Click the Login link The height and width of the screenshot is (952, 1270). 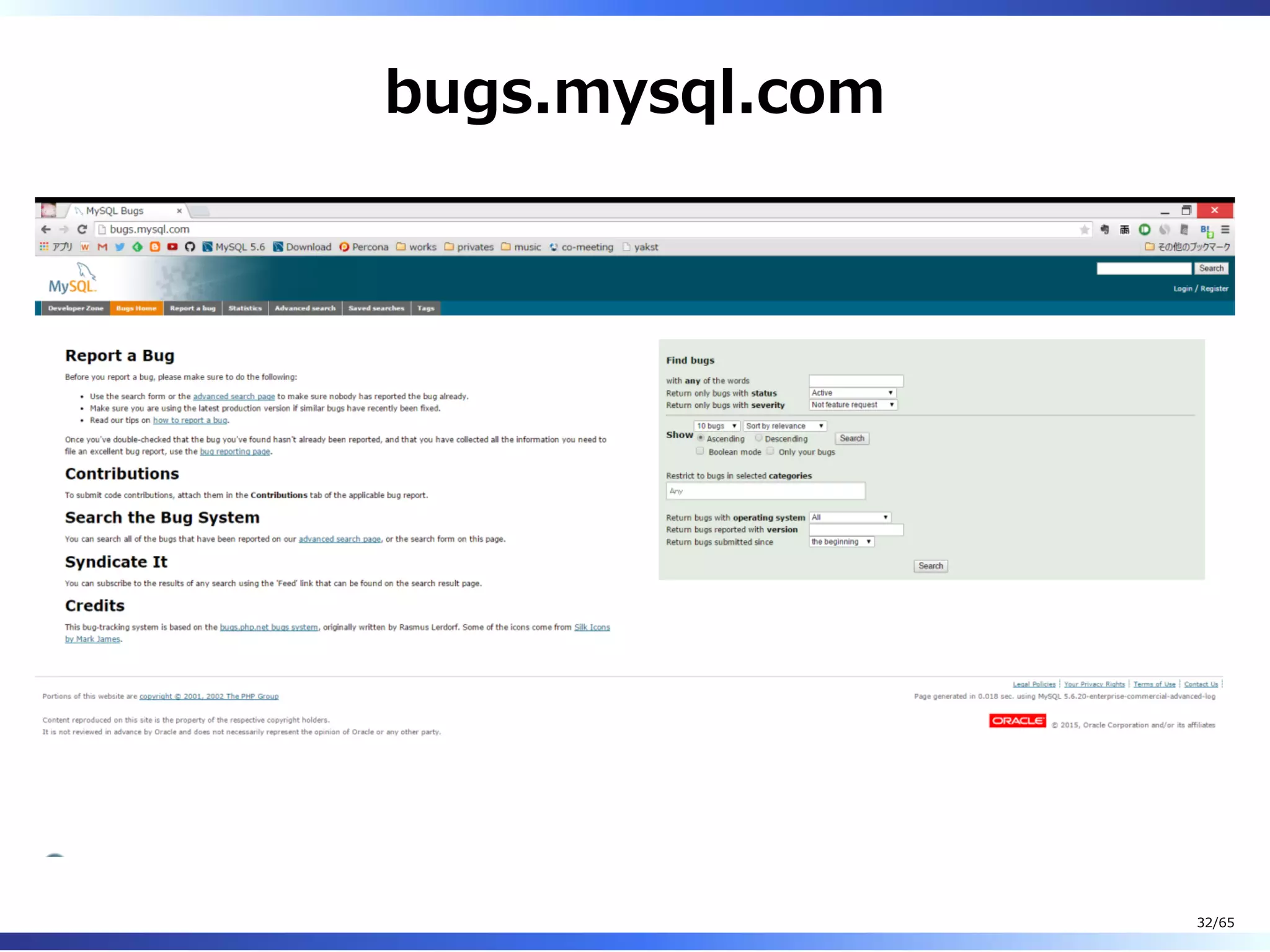(1183, 289)
